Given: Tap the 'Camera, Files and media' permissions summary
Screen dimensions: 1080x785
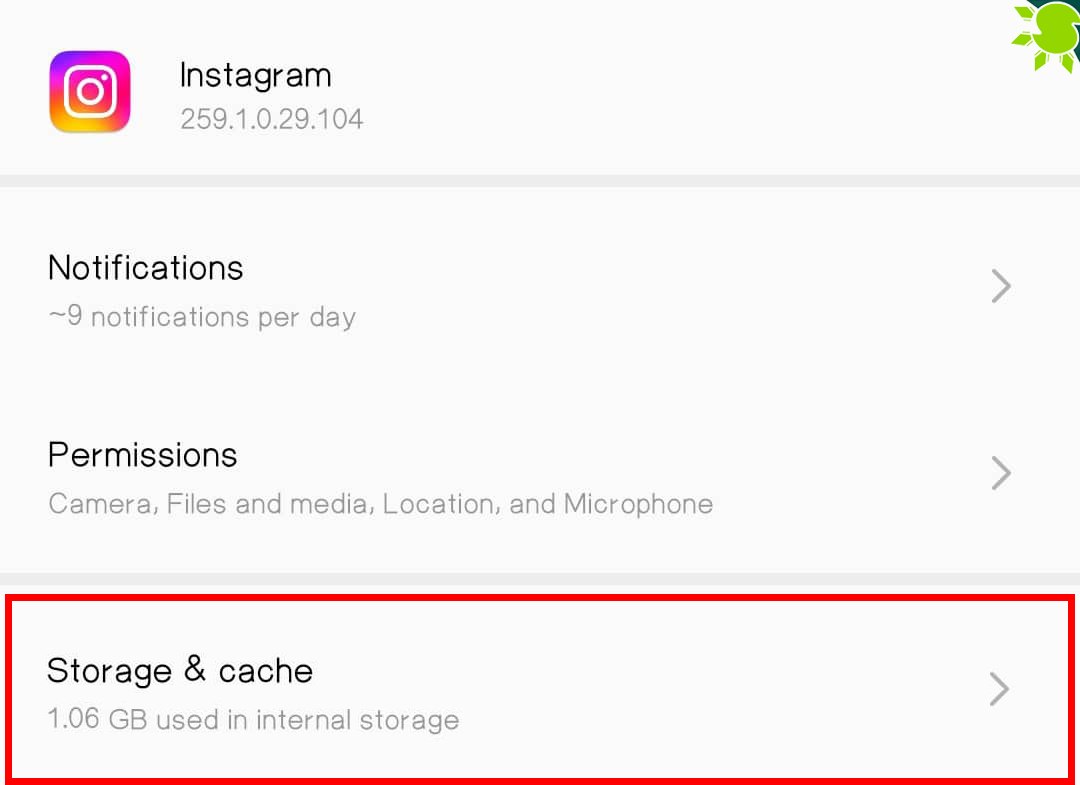Looking at the screenshot, I should click(380, 504).
